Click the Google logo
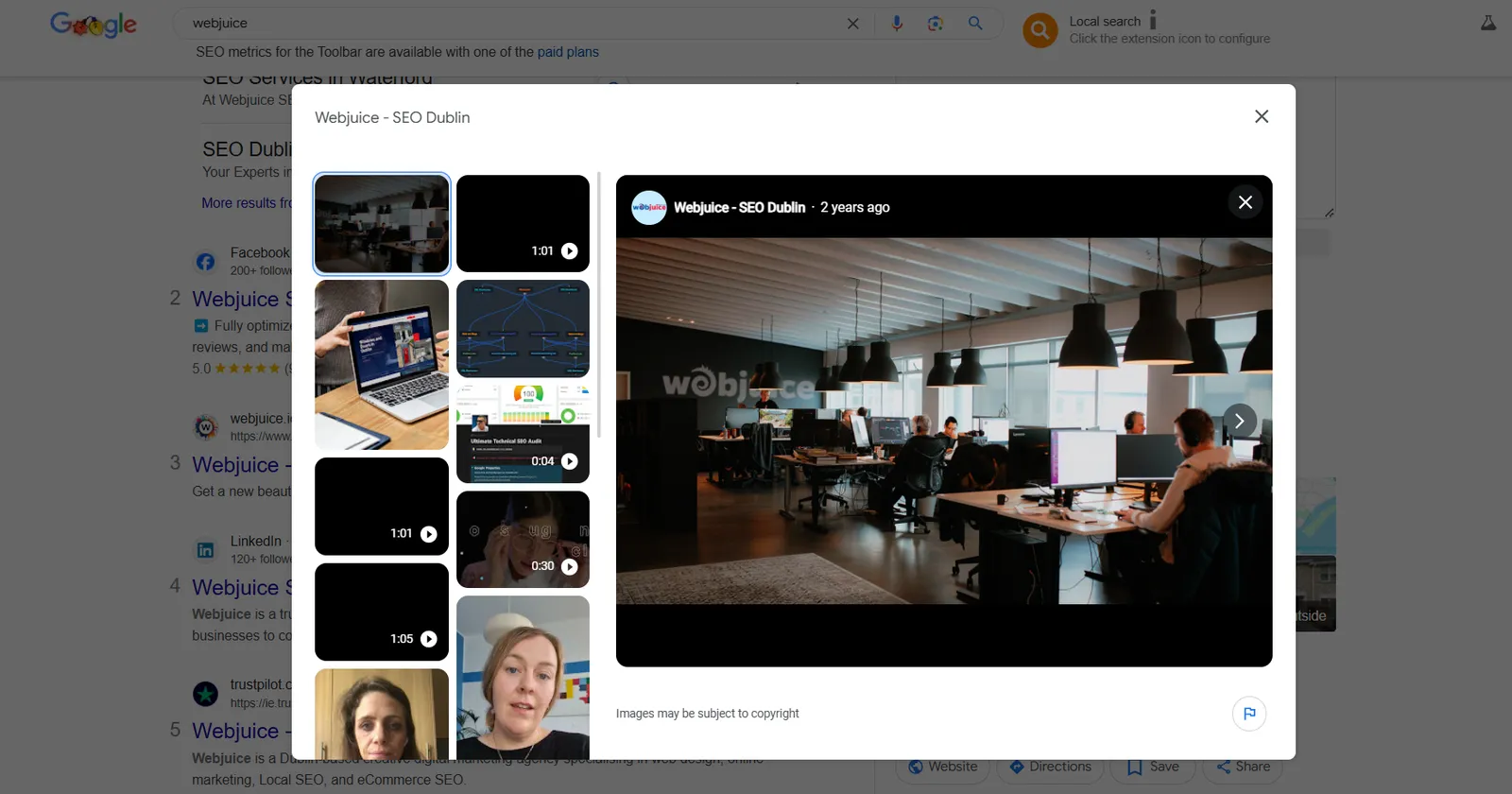 tap(94, 25)
